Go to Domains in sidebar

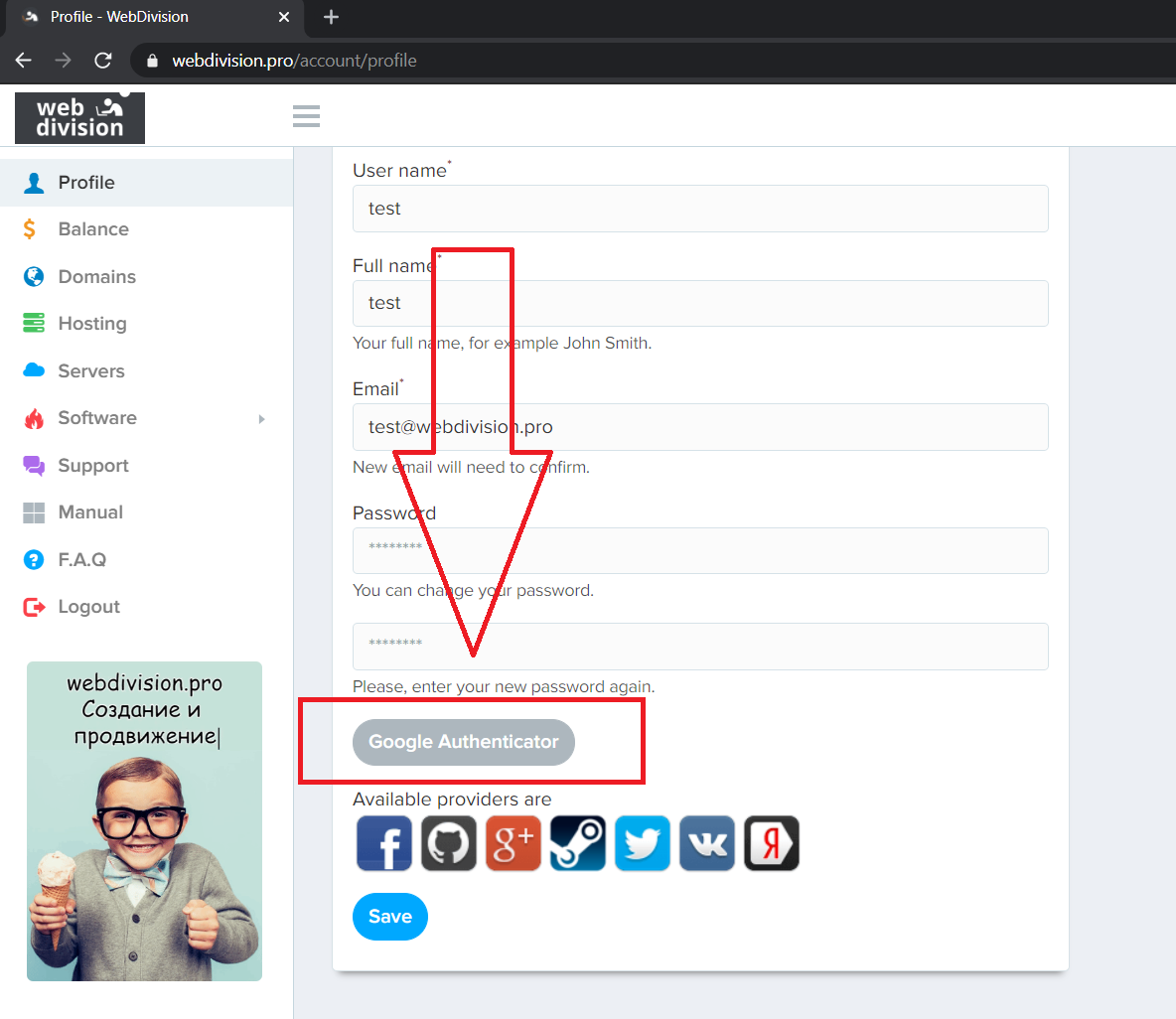(x=96, y=277)
